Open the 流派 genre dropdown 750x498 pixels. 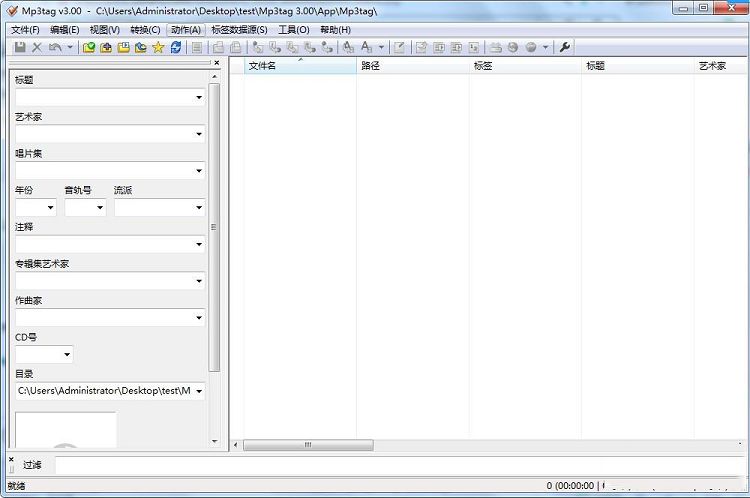click(x=199, y=208)
